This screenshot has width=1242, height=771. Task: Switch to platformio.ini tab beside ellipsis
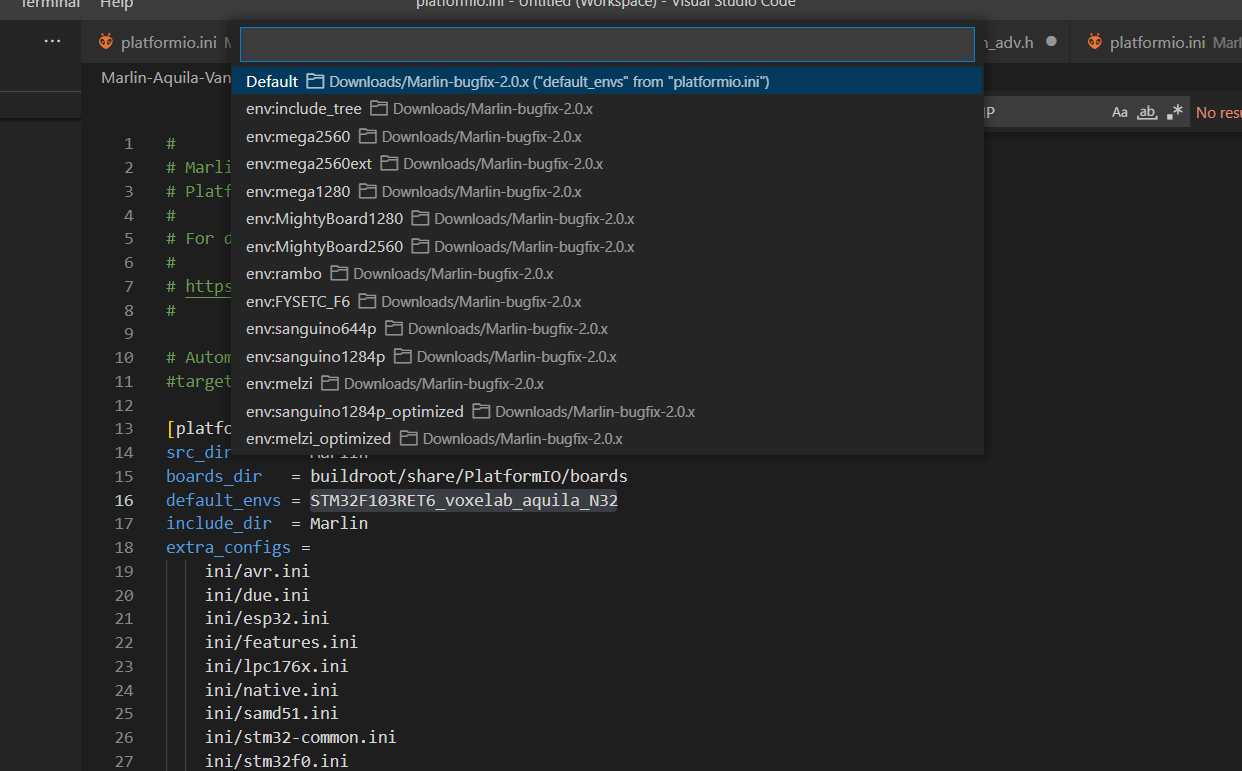[x=160, y=42]
